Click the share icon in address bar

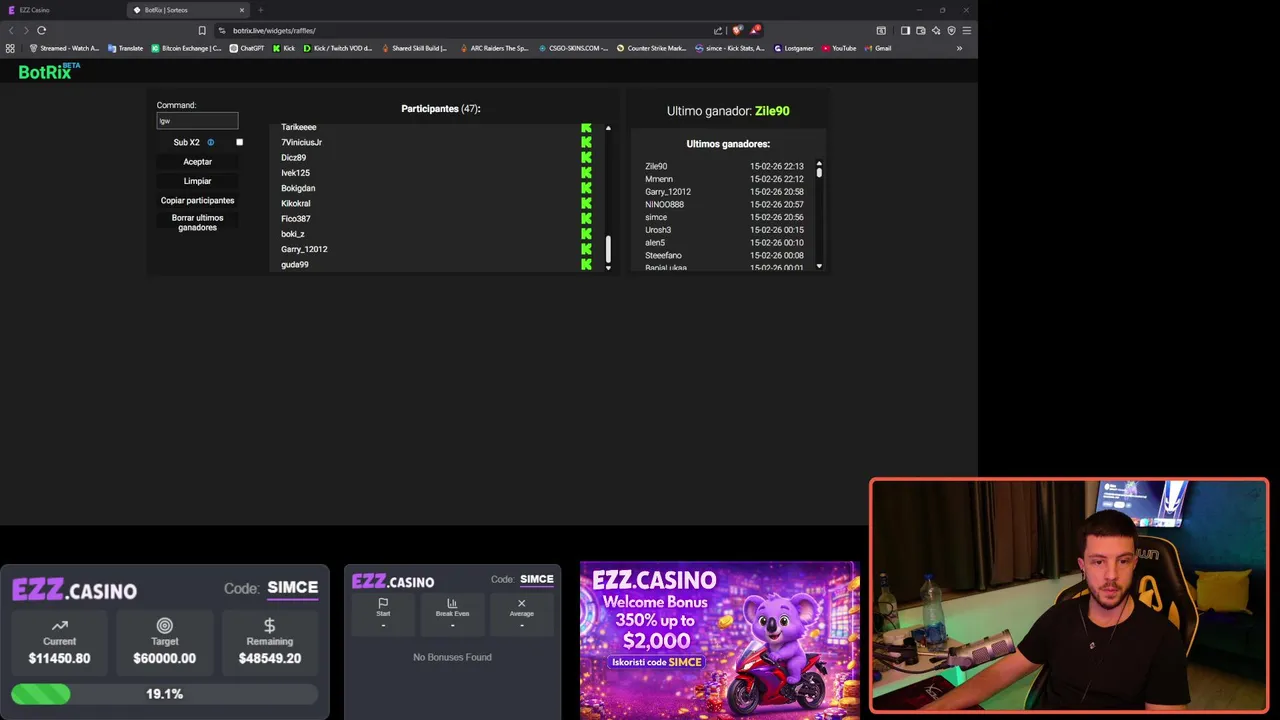tap(718, 30)
